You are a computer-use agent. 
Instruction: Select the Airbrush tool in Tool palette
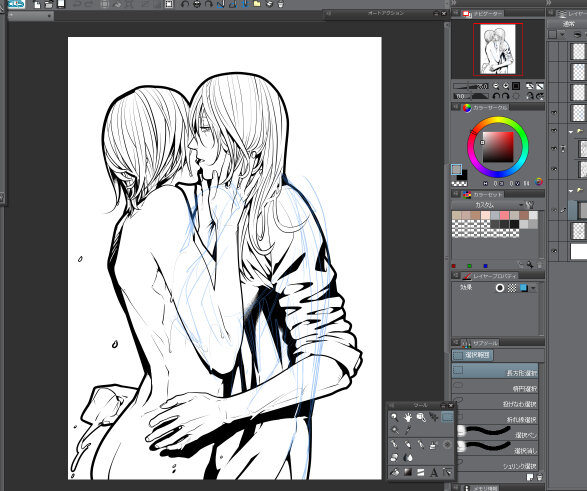434,444
